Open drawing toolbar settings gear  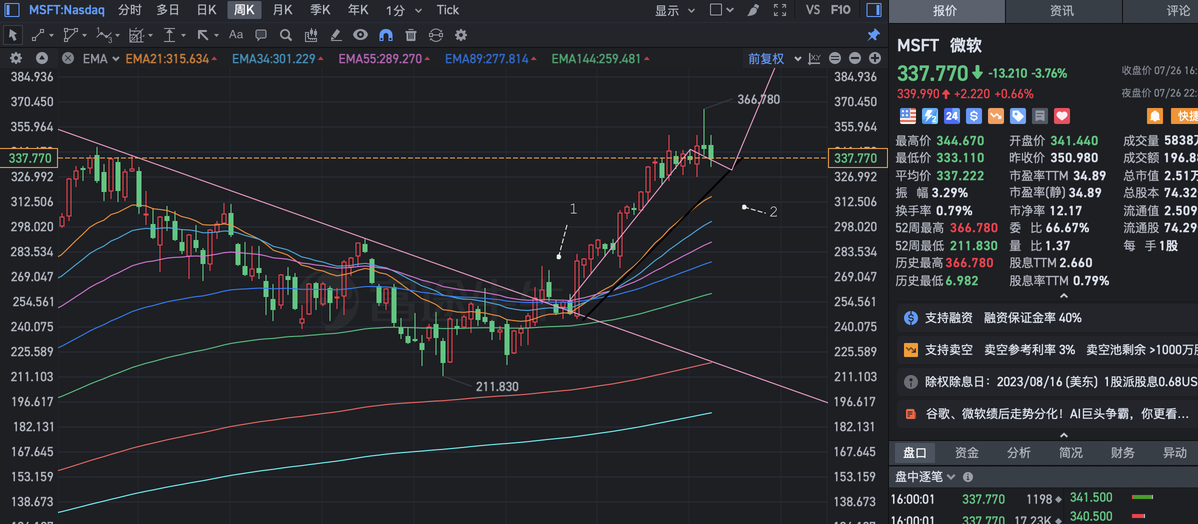click(461, 35)
